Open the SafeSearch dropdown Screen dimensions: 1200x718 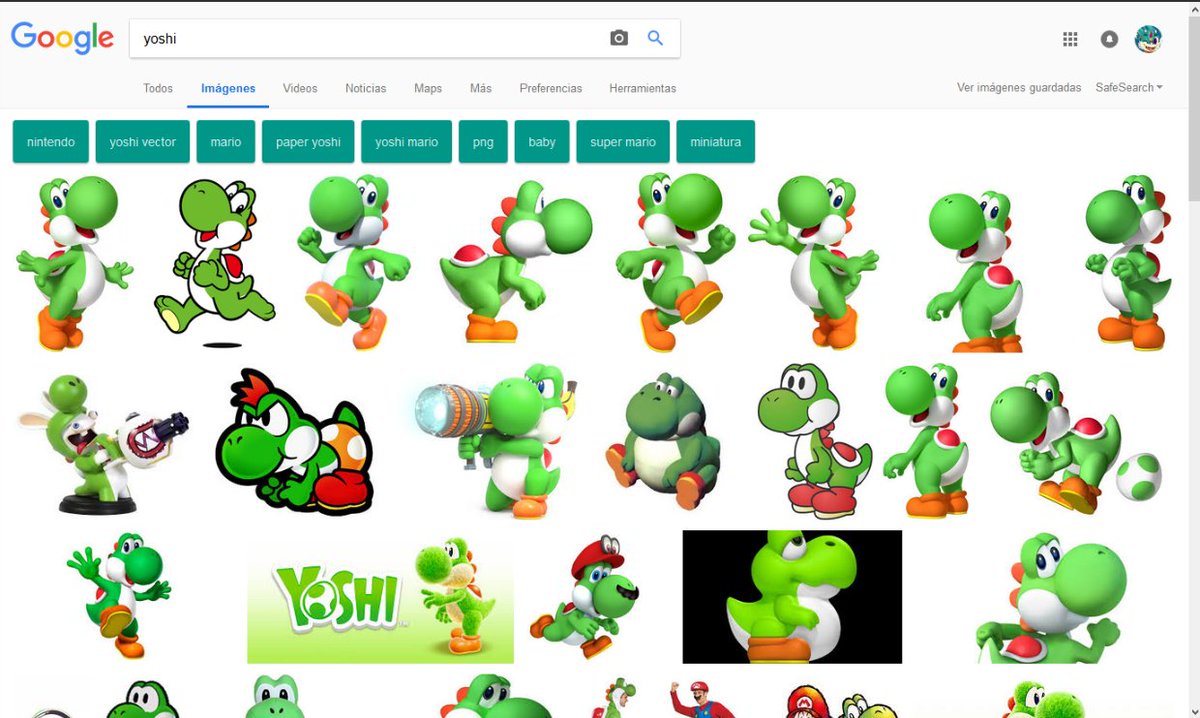1128,87
